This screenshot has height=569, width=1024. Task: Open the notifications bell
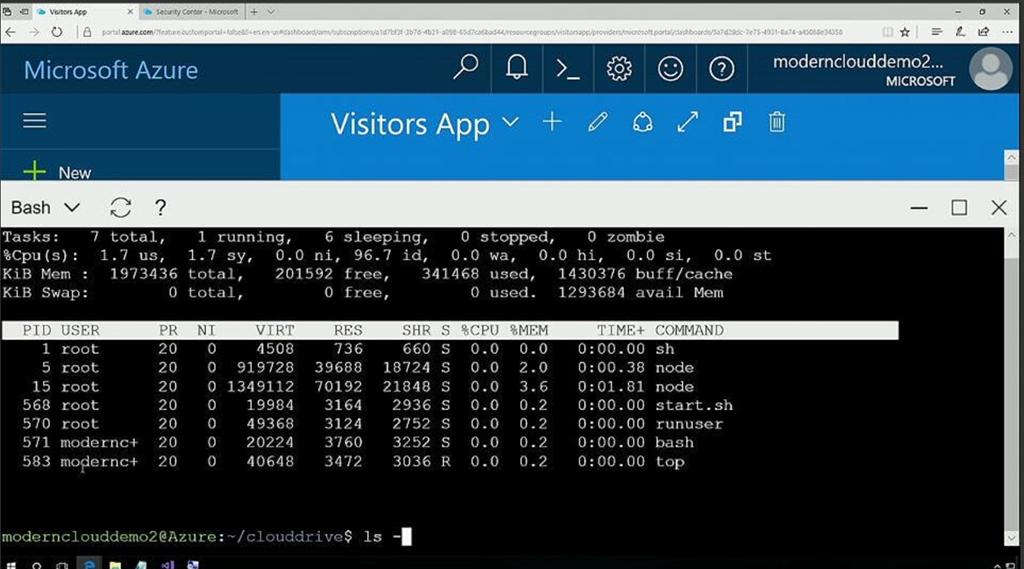coord(517,68)
